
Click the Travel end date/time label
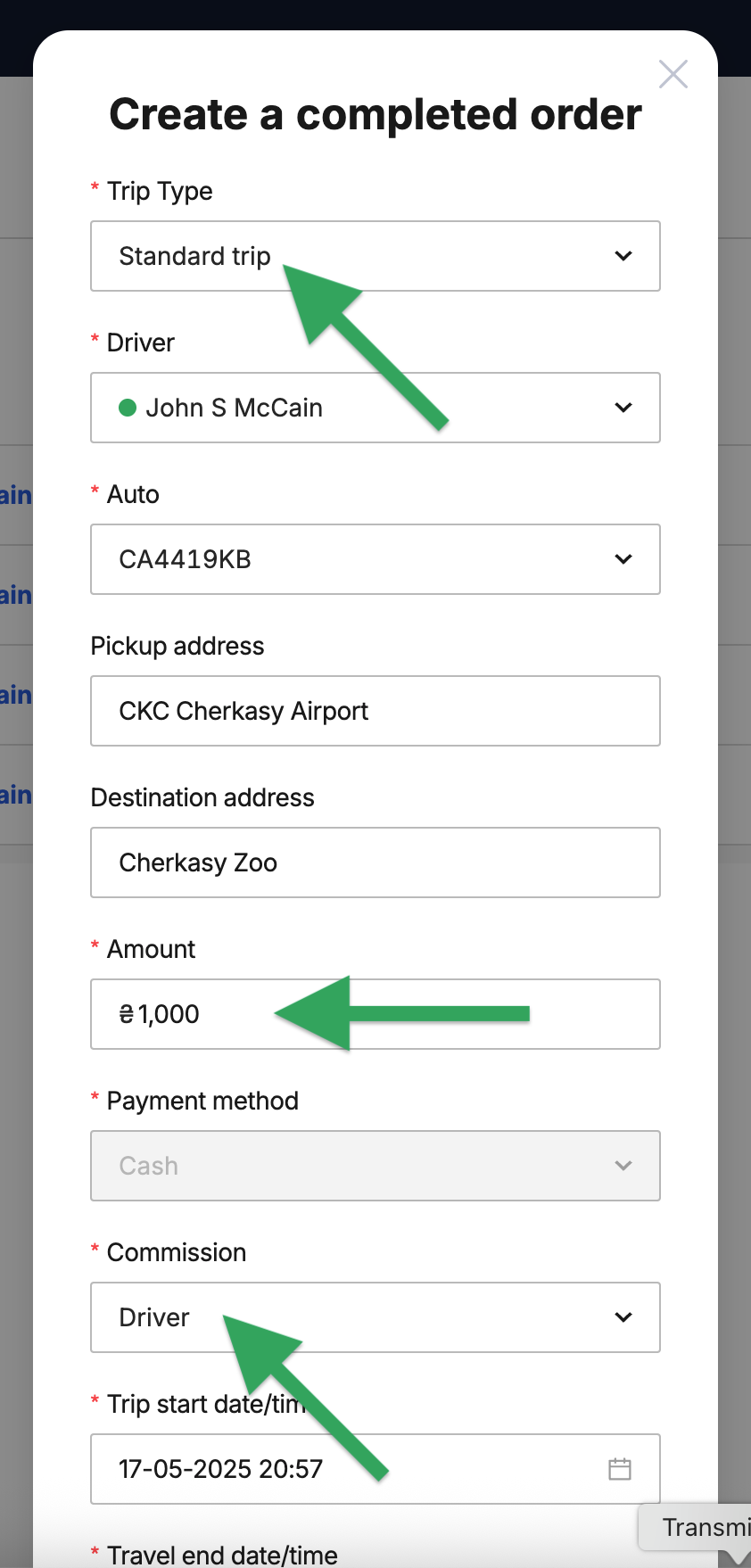coord(222,1555)
